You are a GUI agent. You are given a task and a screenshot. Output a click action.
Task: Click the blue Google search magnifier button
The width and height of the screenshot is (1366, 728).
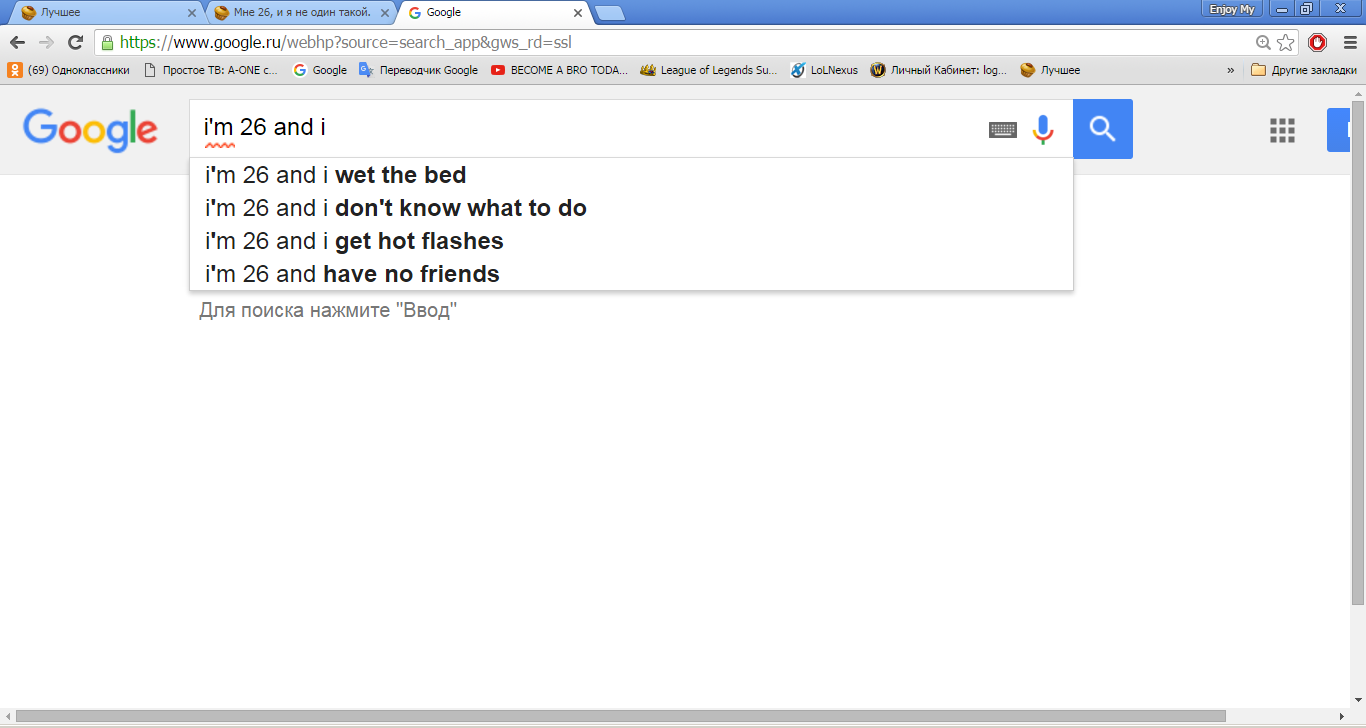(1102, 129)
